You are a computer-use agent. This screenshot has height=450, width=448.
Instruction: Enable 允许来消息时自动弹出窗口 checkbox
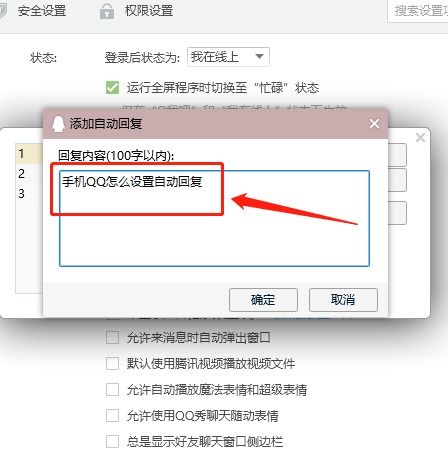pyautogui.click(x=112, y=337)
